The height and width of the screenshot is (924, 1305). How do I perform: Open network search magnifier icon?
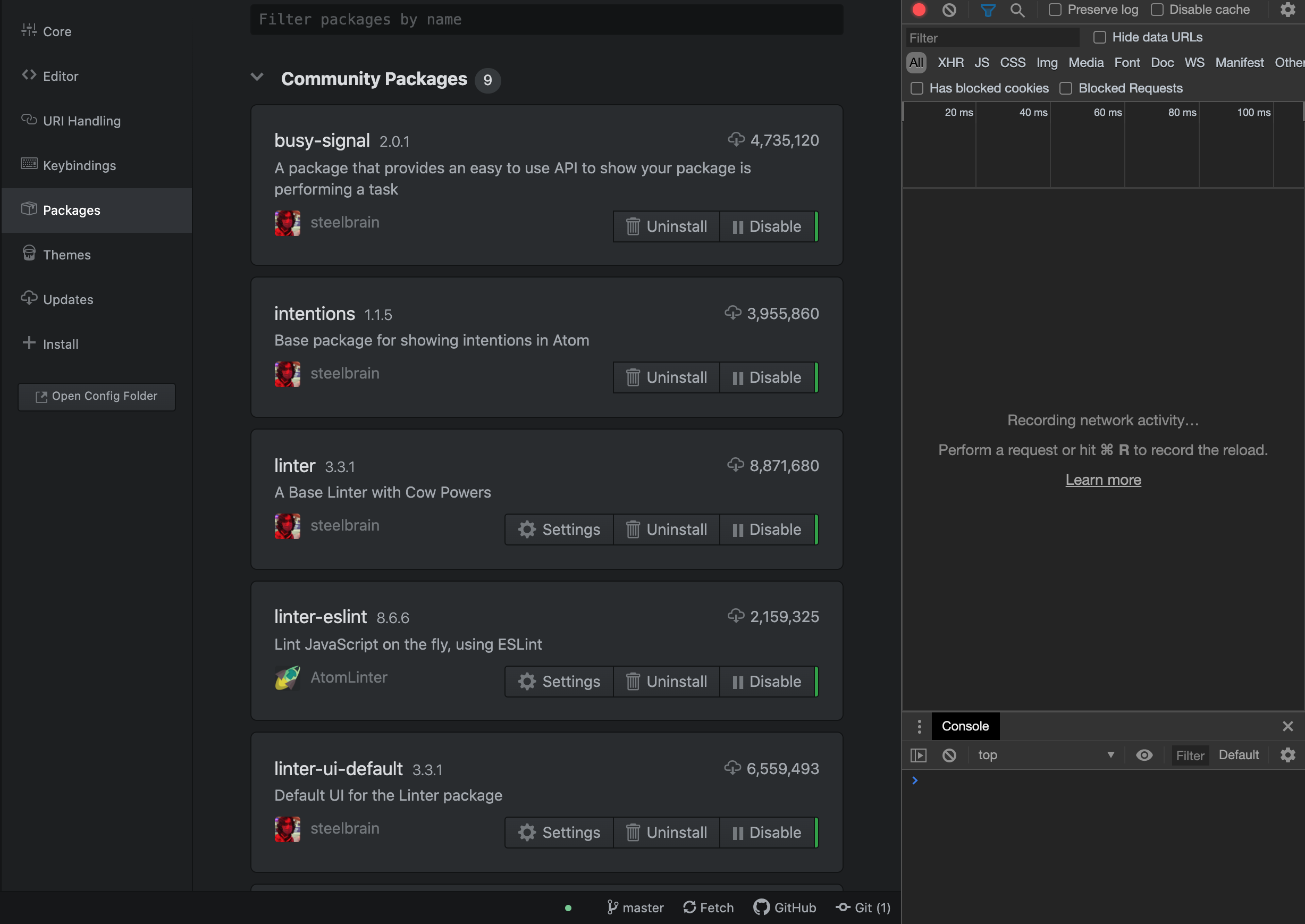point(1017,10)
